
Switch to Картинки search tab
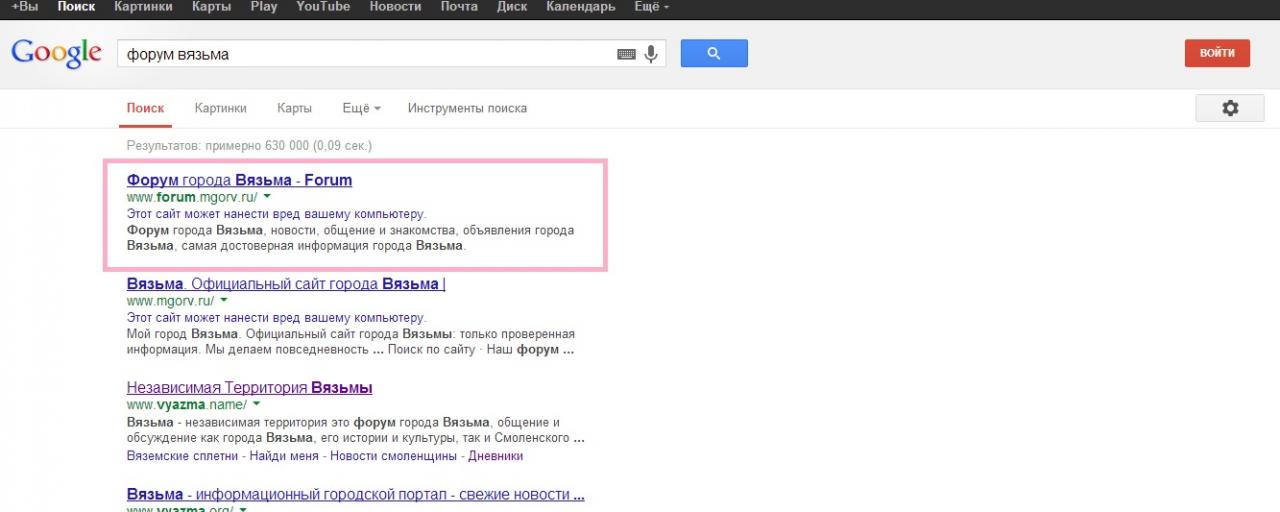pos(220,108)
